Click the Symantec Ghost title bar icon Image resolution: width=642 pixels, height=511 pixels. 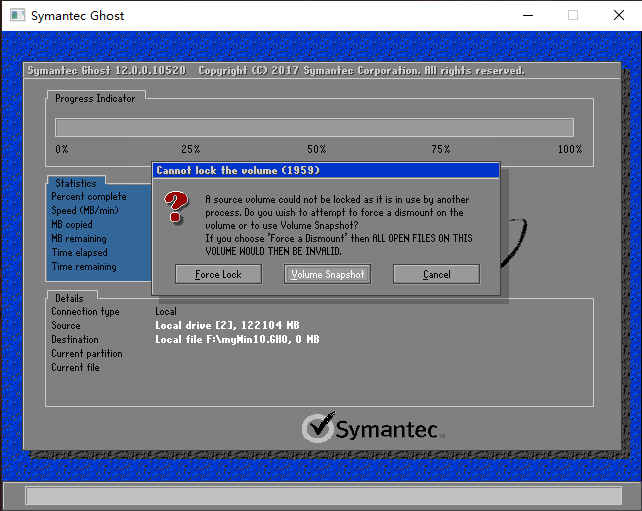click(18, 16)
